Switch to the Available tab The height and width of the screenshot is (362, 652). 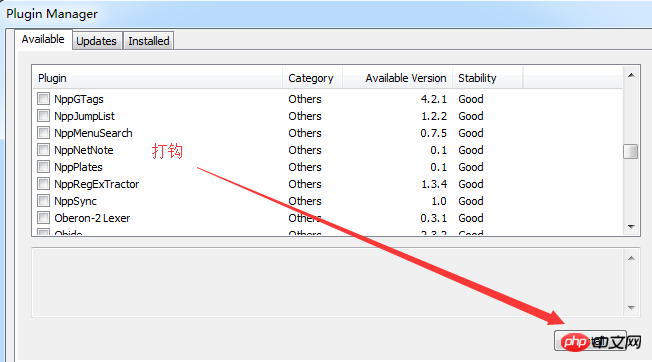click(43, 39)
